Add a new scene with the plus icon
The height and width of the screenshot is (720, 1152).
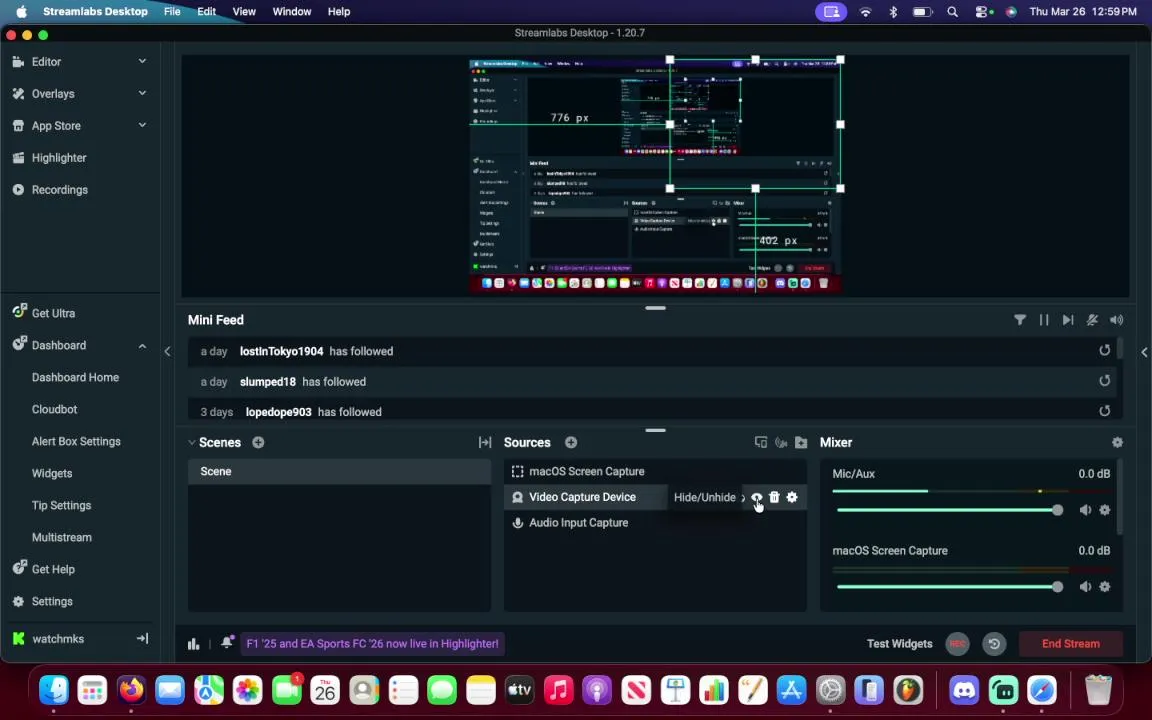point(258,442)
